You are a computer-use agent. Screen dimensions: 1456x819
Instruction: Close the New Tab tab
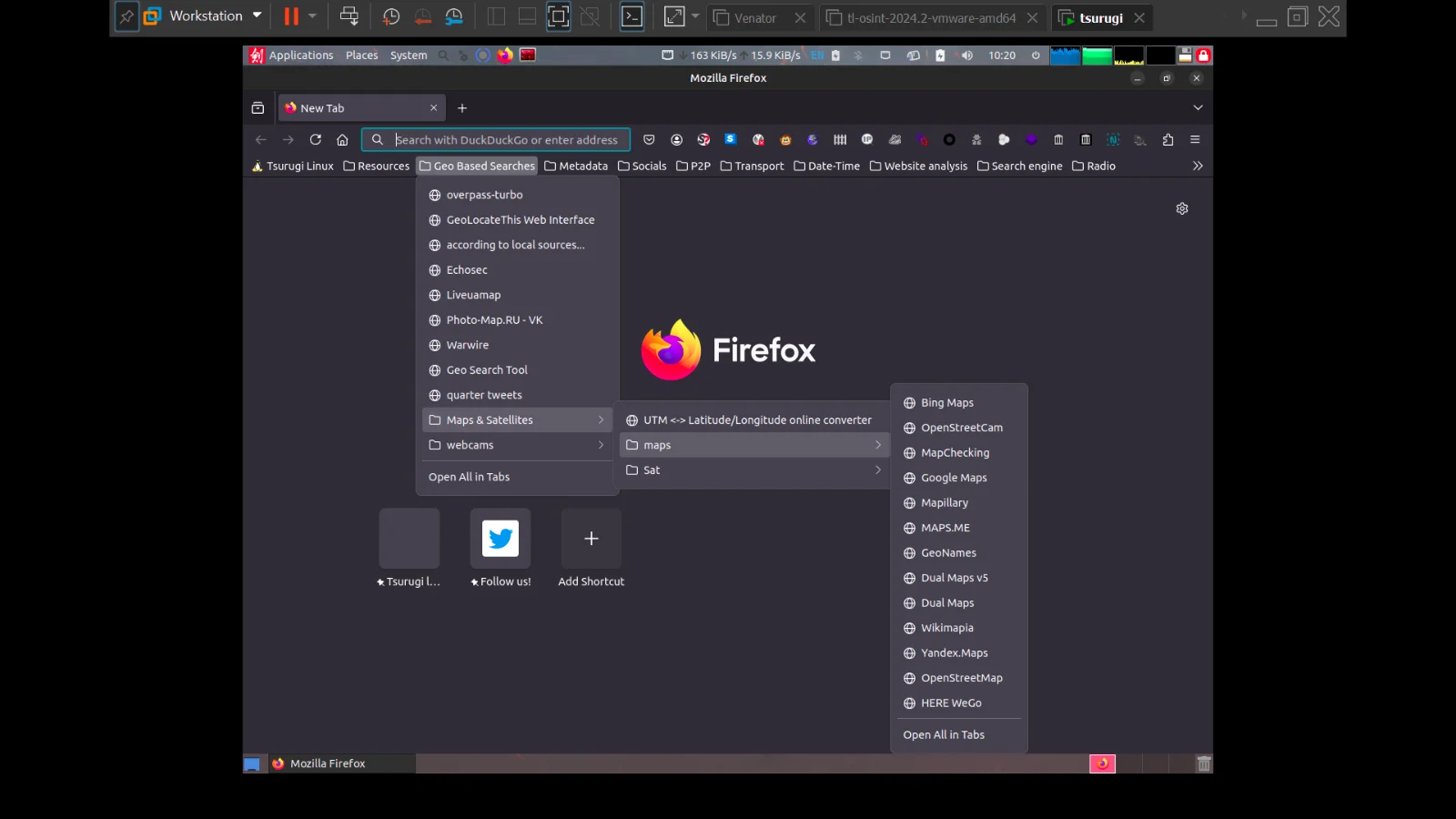(433, 107)
